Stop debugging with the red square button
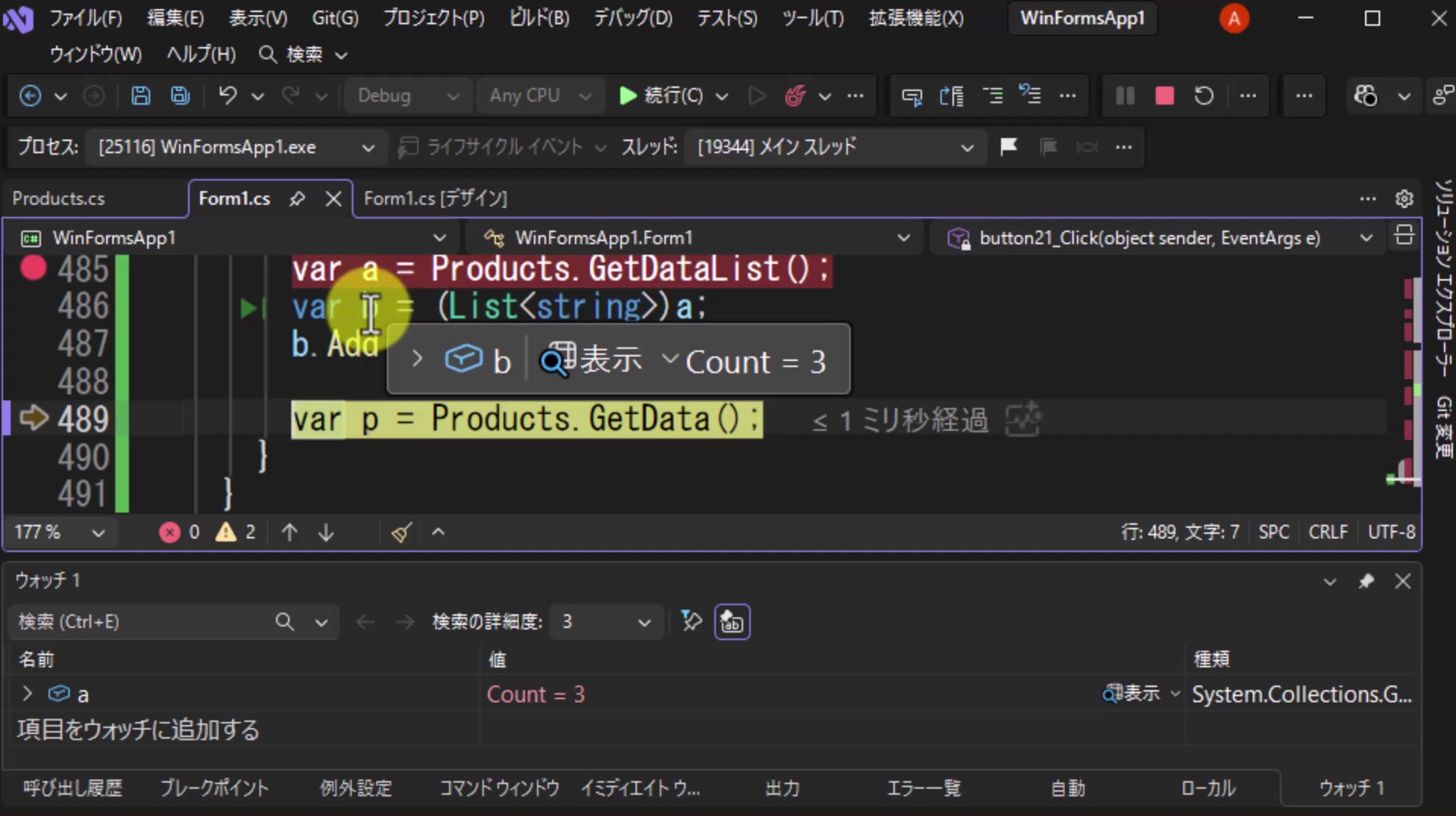Screen dimensions: 1456x816 (1164, 96)
